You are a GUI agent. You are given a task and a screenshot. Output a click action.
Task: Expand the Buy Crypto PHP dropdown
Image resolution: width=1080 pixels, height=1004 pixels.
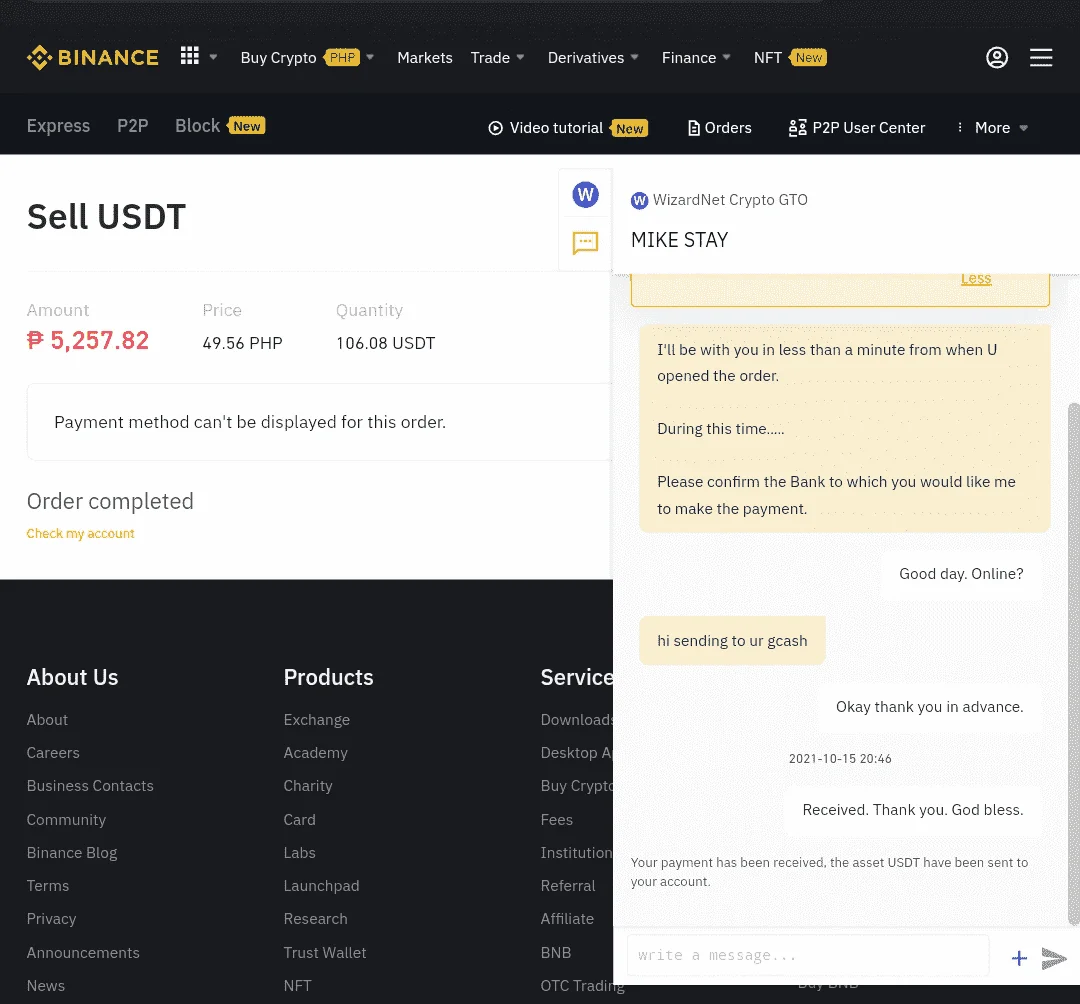tap(370, 57)
